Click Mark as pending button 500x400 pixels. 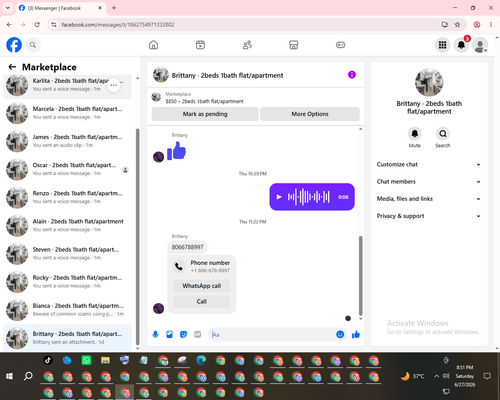(x=205, y=114)
